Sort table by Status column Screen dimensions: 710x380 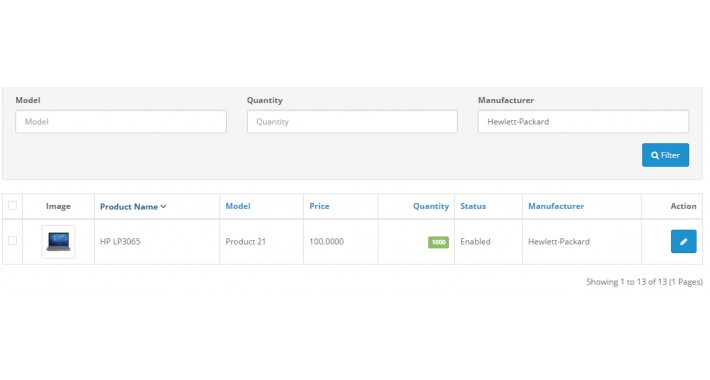coord(473,206)
